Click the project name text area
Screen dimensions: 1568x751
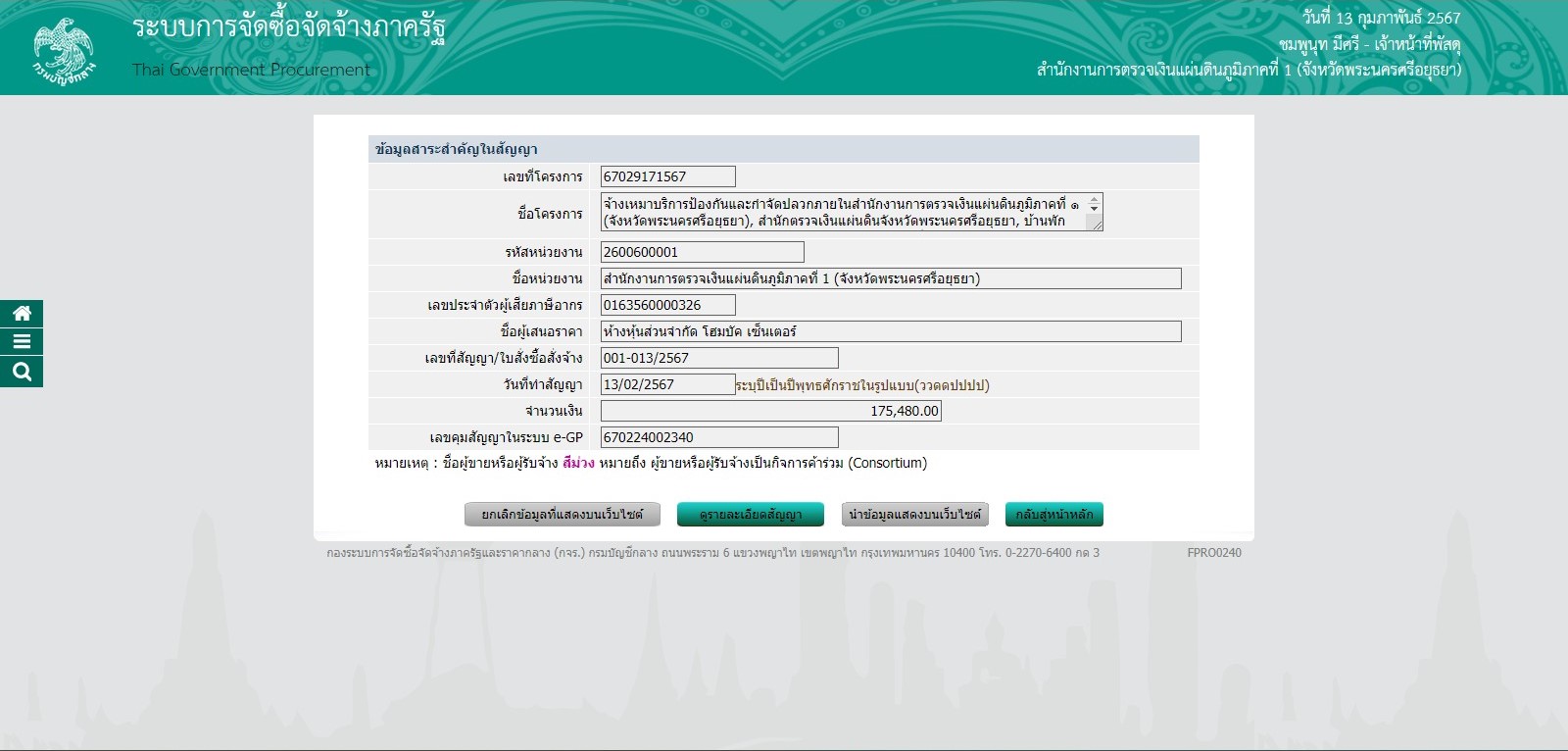pos(843,212)
